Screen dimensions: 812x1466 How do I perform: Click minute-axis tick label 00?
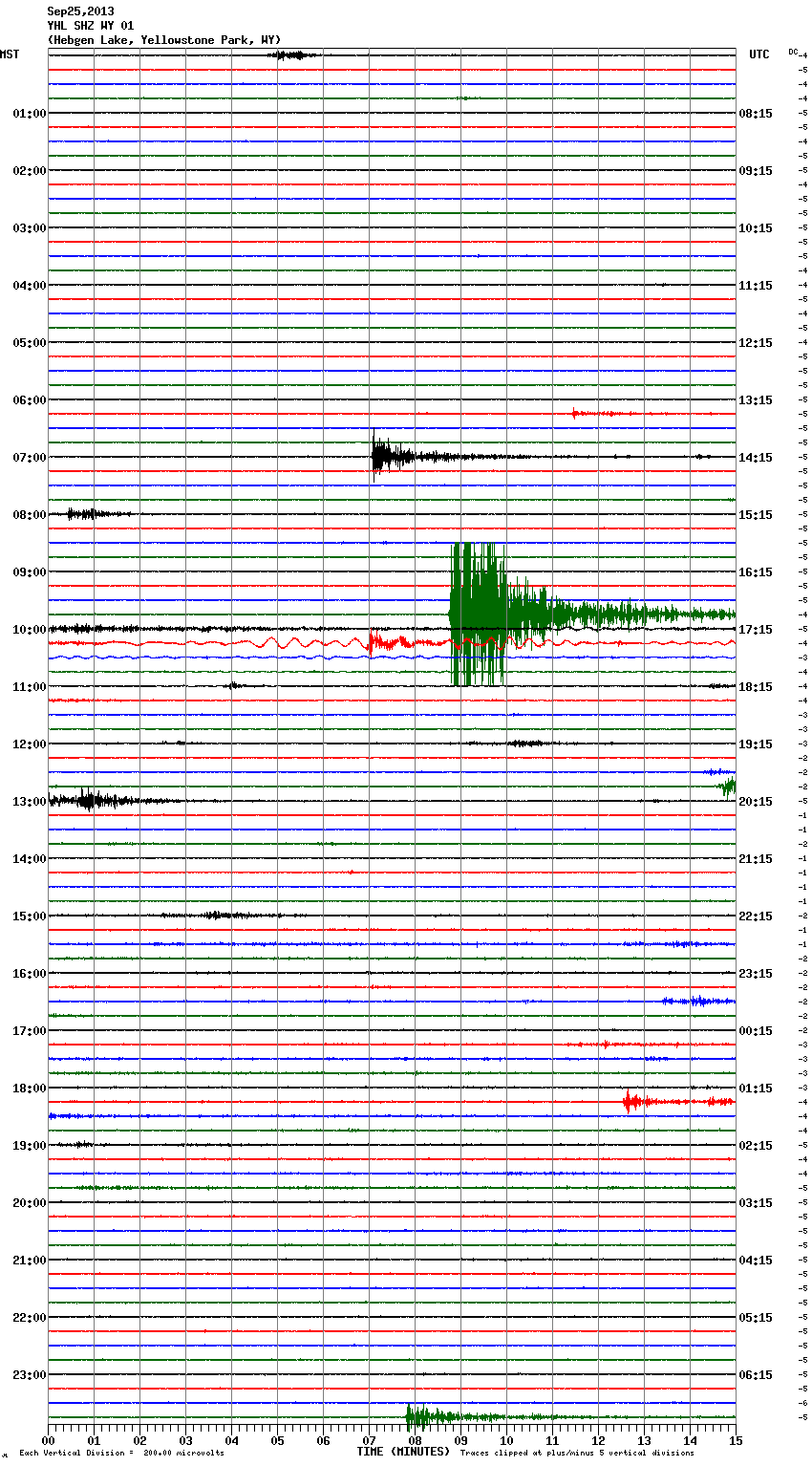pos(48,1440)
